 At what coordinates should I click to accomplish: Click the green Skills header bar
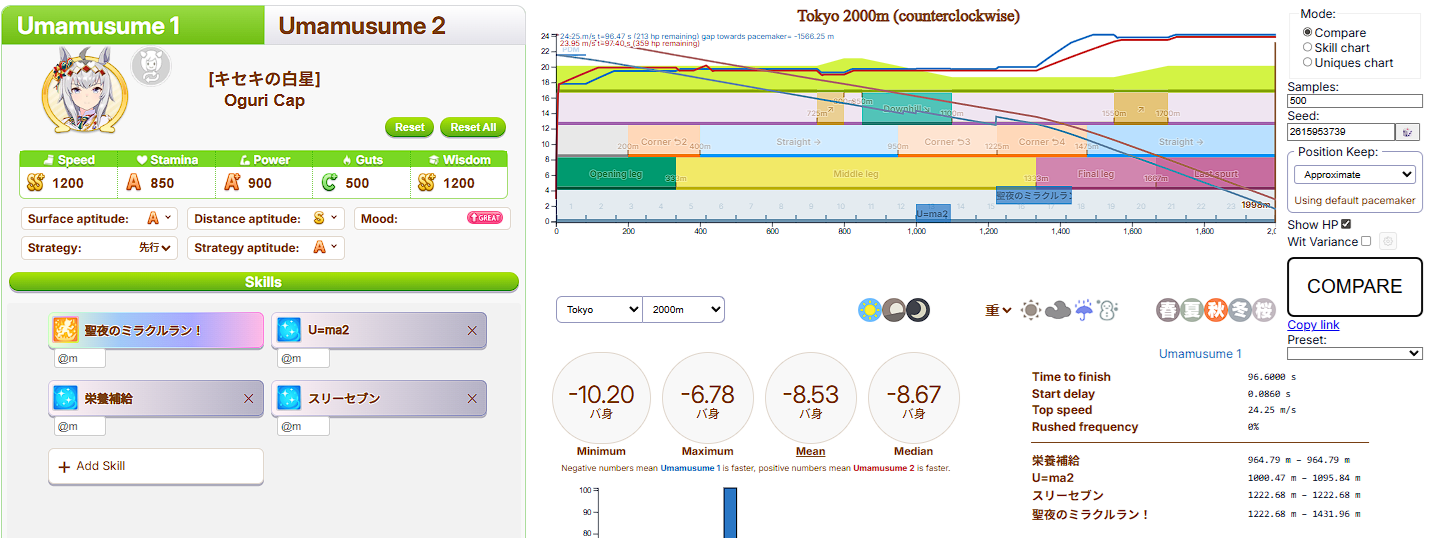264,282
